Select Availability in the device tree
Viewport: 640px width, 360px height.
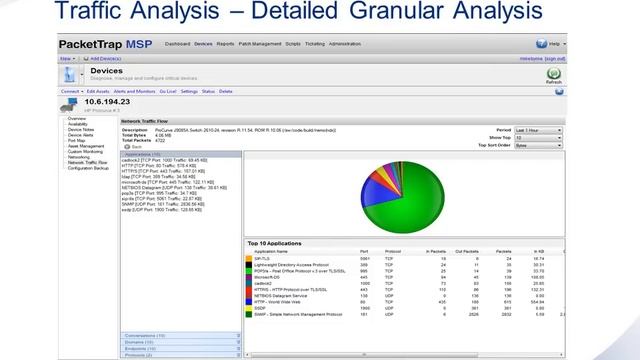78,124
